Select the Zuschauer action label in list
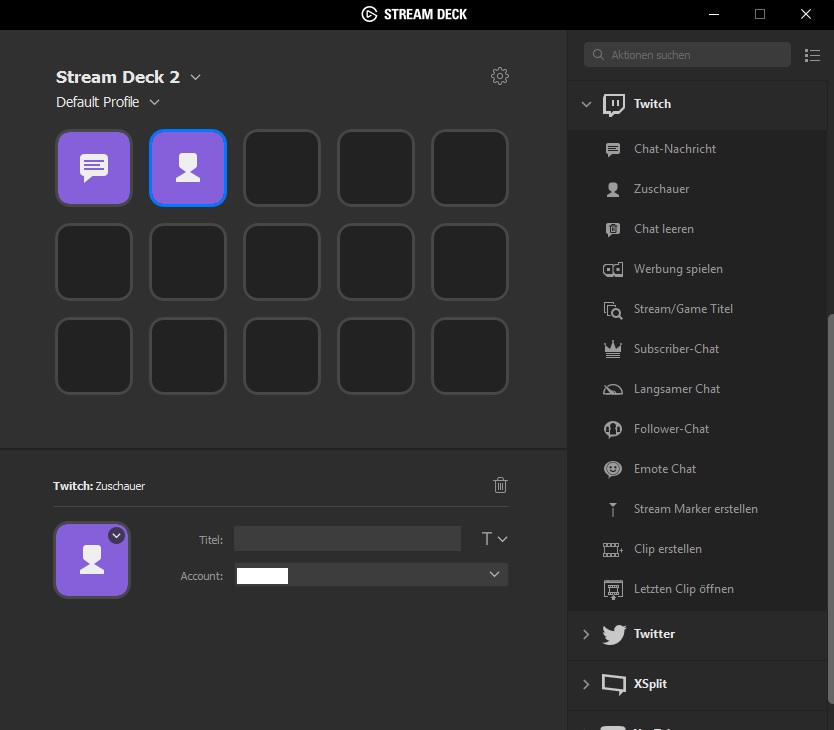This screenshot has height=730, width=834. 661,189
